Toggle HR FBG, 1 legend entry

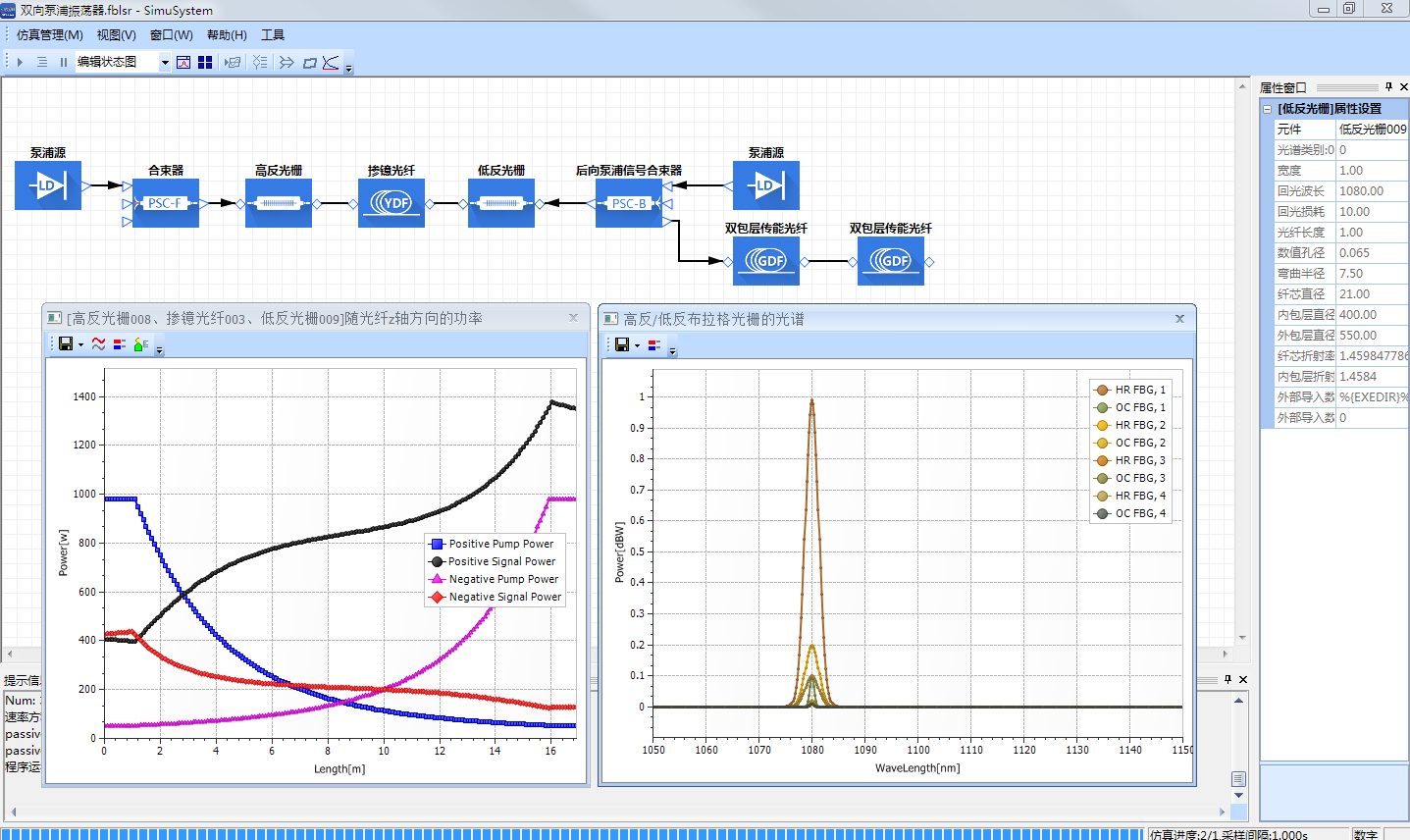(1130, 390)
